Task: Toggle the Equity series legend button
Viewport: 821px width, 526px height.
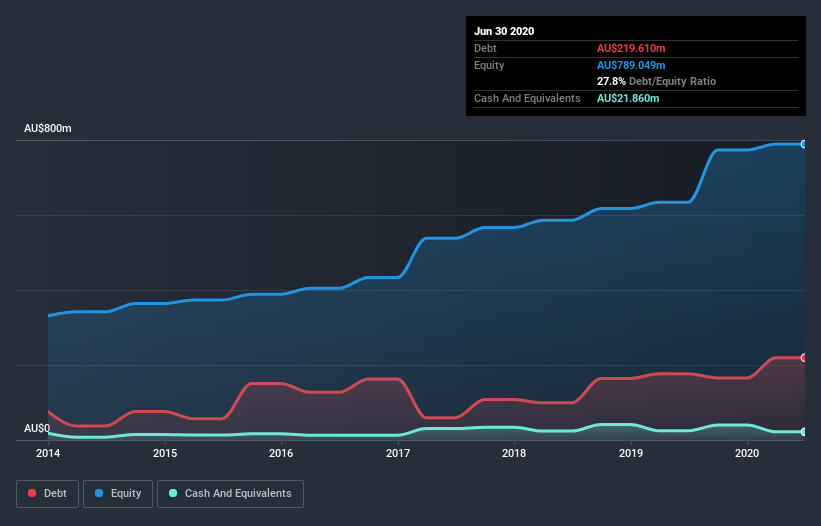Action: click(x=118, y=494)
